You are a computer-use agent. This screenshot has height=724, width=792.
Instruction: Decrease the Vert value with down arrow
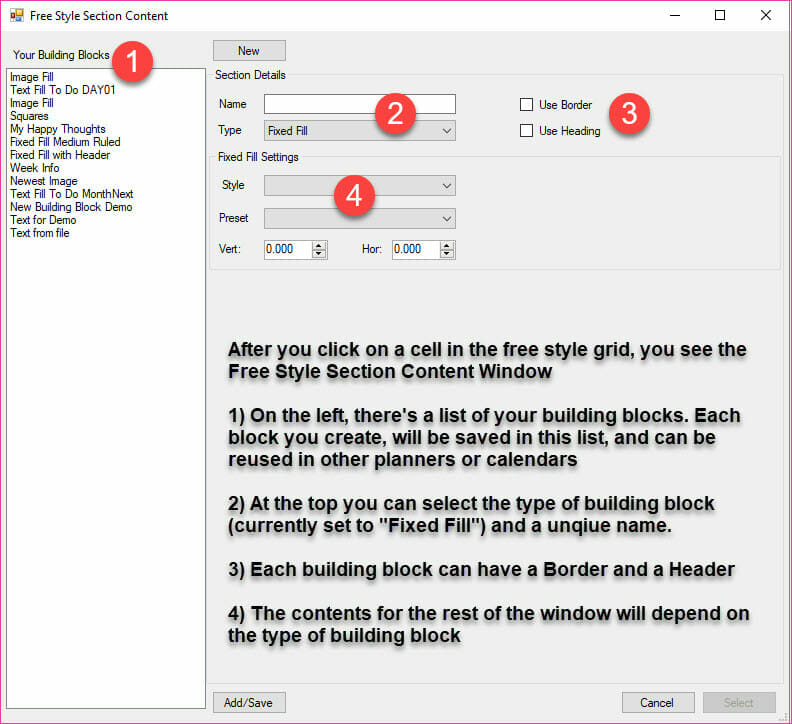click(319, 254)
